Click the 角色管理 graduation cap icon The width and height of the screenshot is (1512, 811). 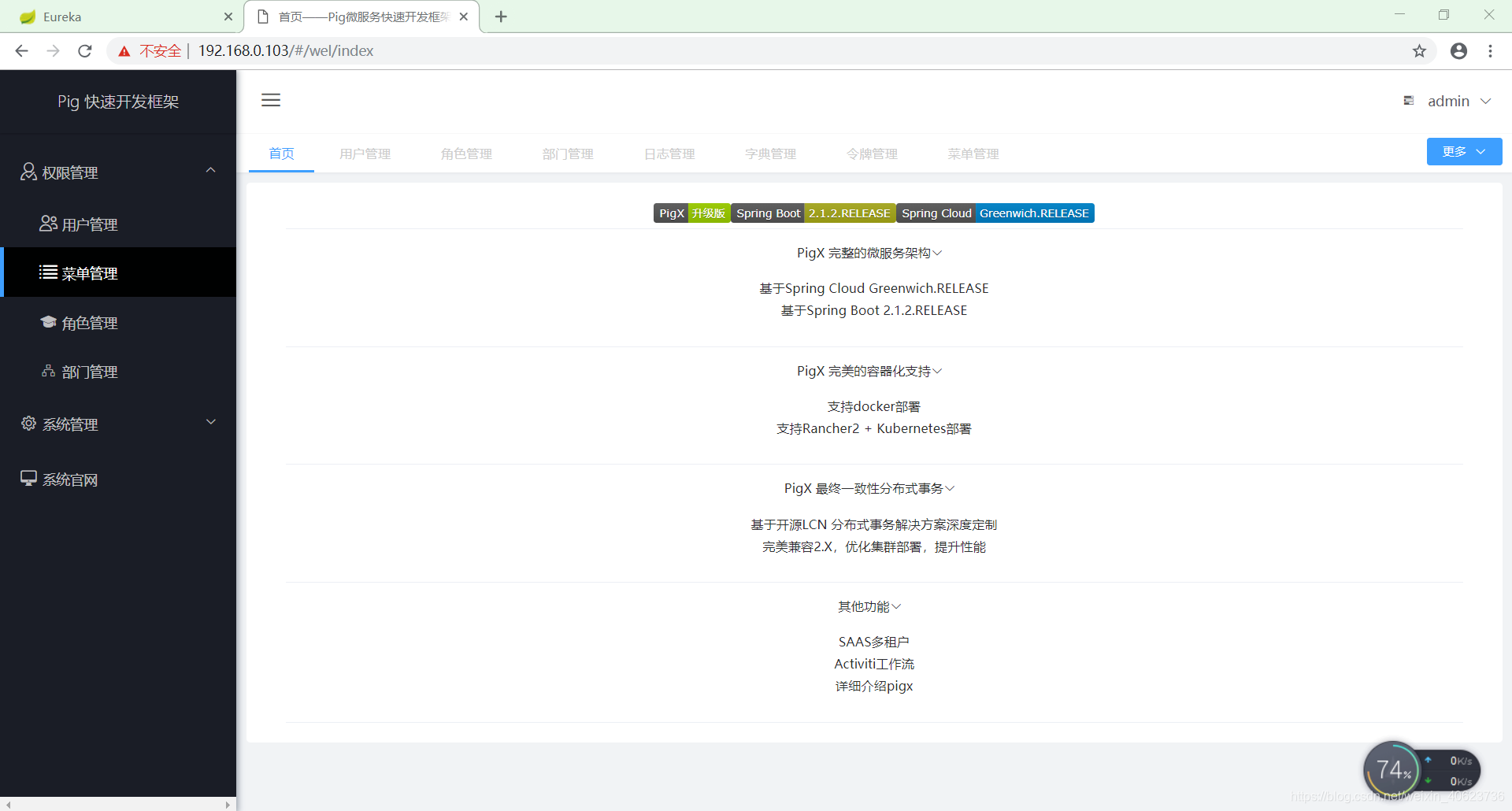coord(48,322)
